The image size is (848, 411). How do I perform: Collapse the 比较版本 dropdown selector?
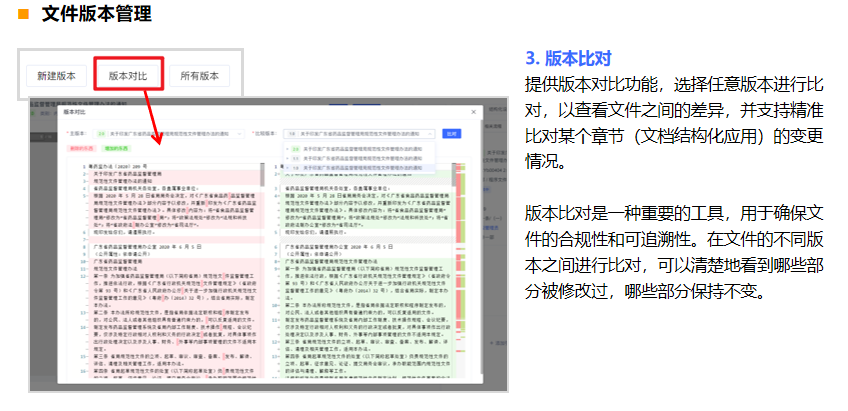pos(359,134)
